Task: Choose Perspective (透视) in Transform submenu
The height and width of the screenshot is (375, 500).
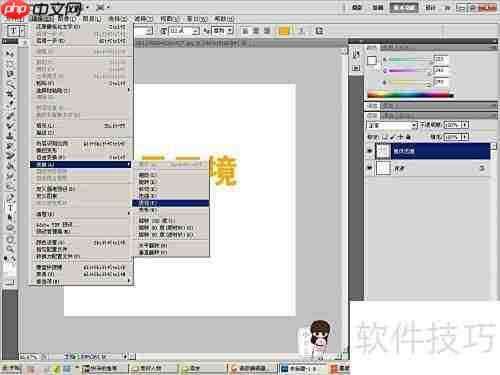Action: pyautogui.click(x=171, y=203)
